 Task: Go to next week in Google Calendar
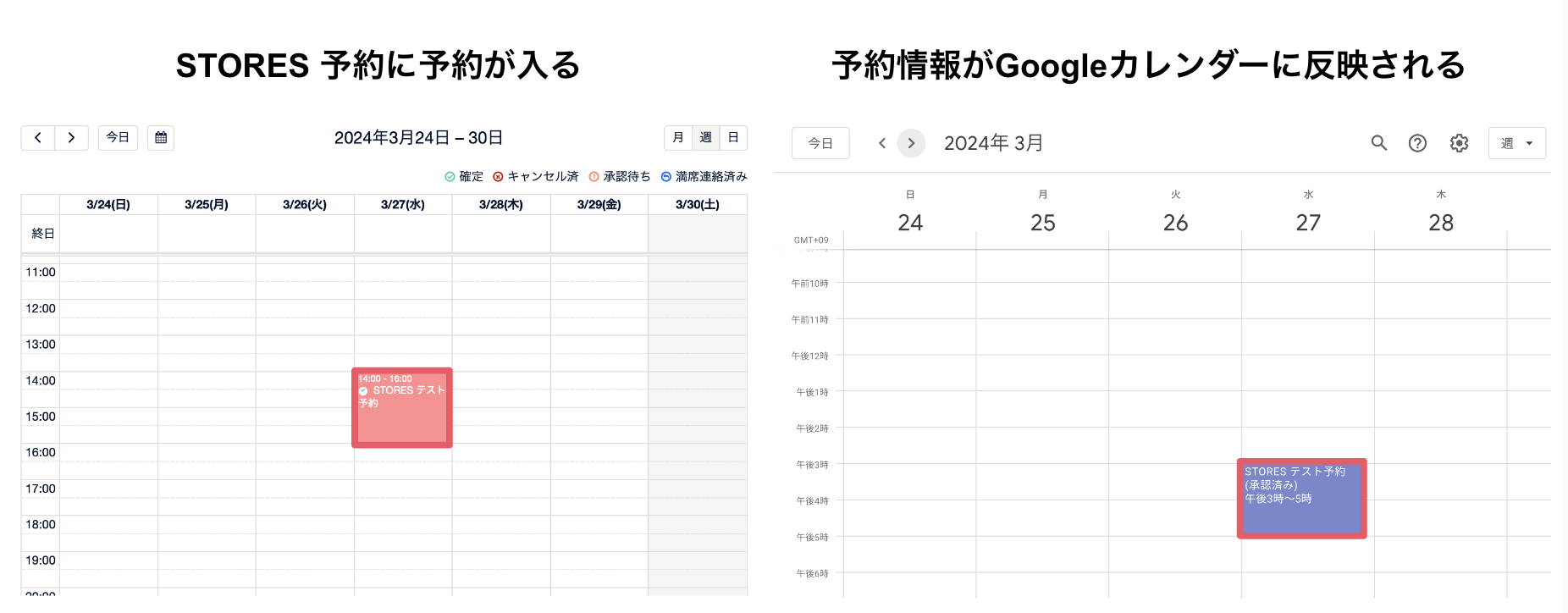click(x=911, y=143)
